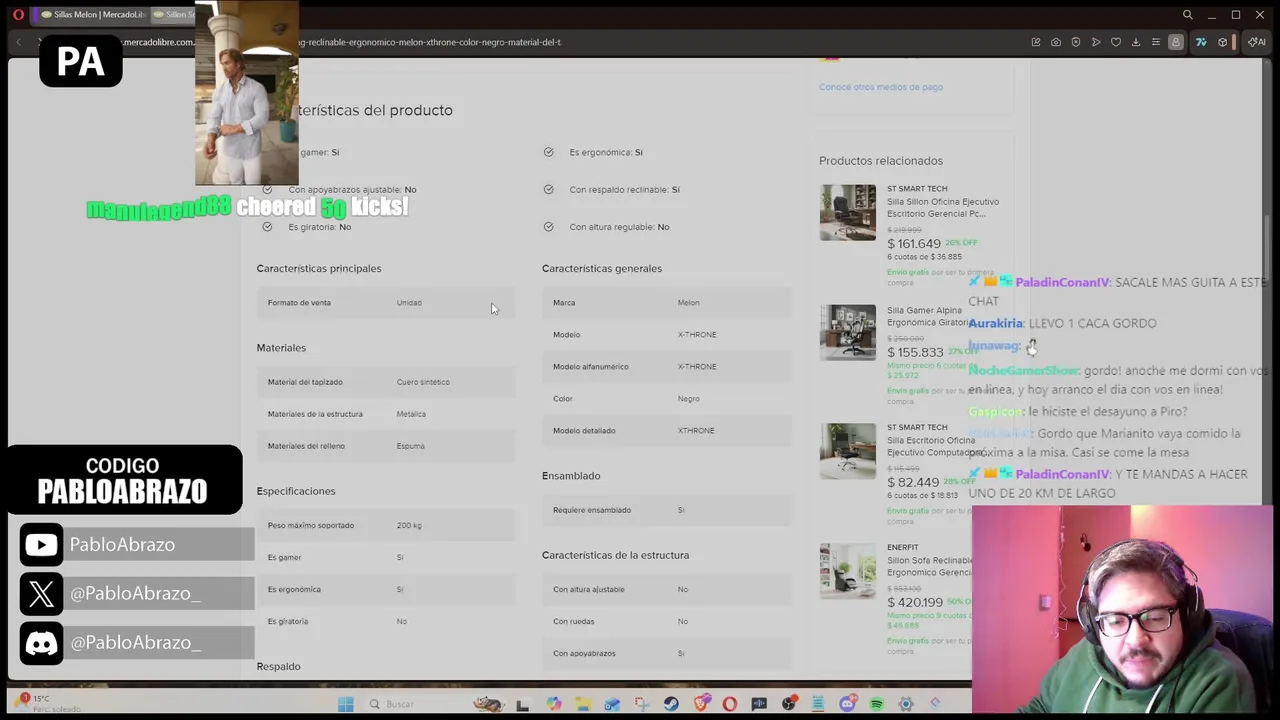Image resolution: width=1280 pixels, height=720 pixels.
Task: Click thumbnail of the $161.649 office chair
Action: pos(848,212)
